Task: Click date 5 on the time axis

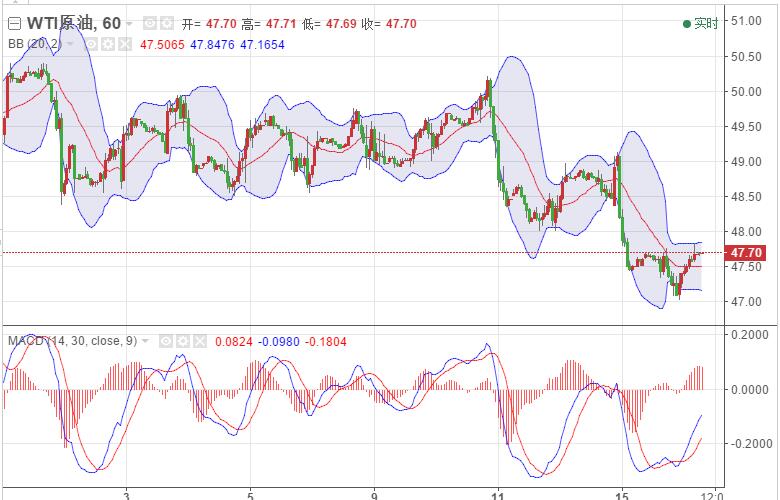Action: click(251, 496)
